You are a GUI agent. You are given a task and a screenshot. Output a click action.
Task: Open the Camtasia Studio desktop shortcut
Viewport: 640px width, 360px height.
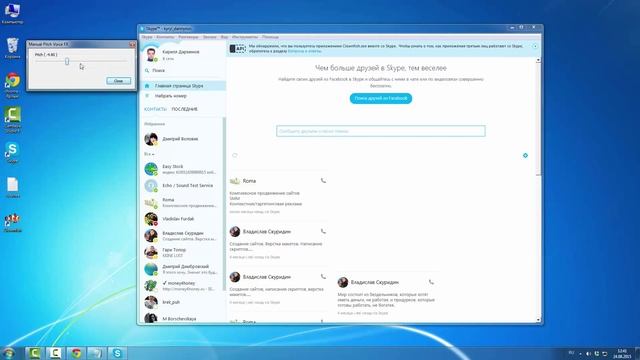coord(12,120)
